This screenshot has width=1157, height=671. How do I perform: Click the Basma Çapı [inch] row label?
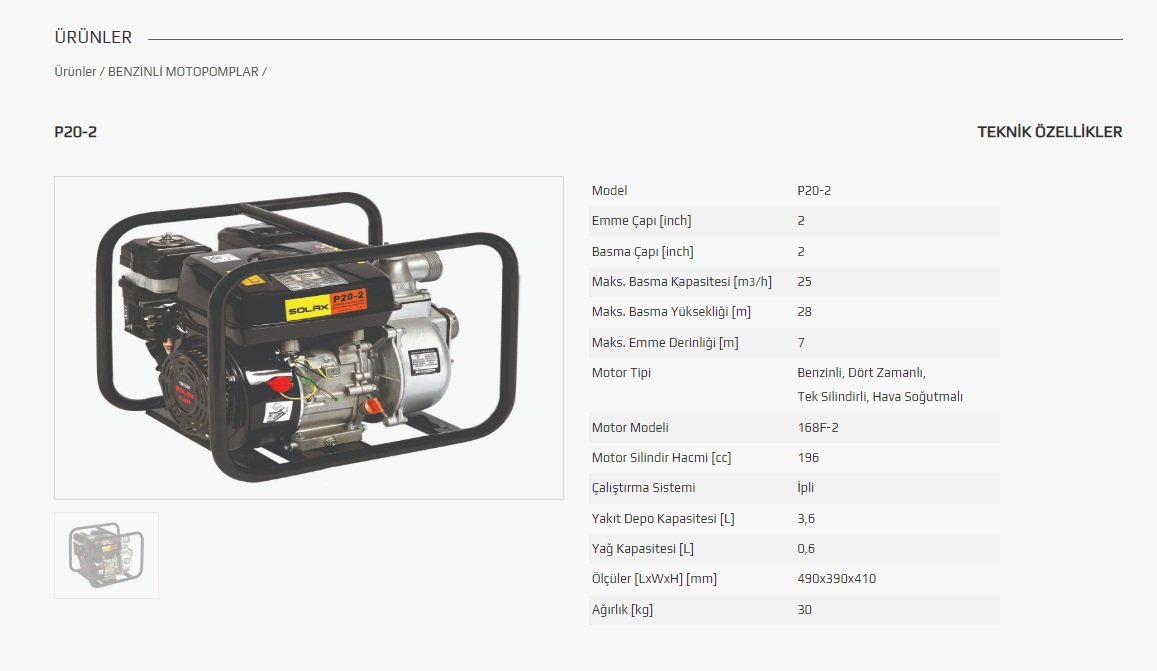point(642,252)
